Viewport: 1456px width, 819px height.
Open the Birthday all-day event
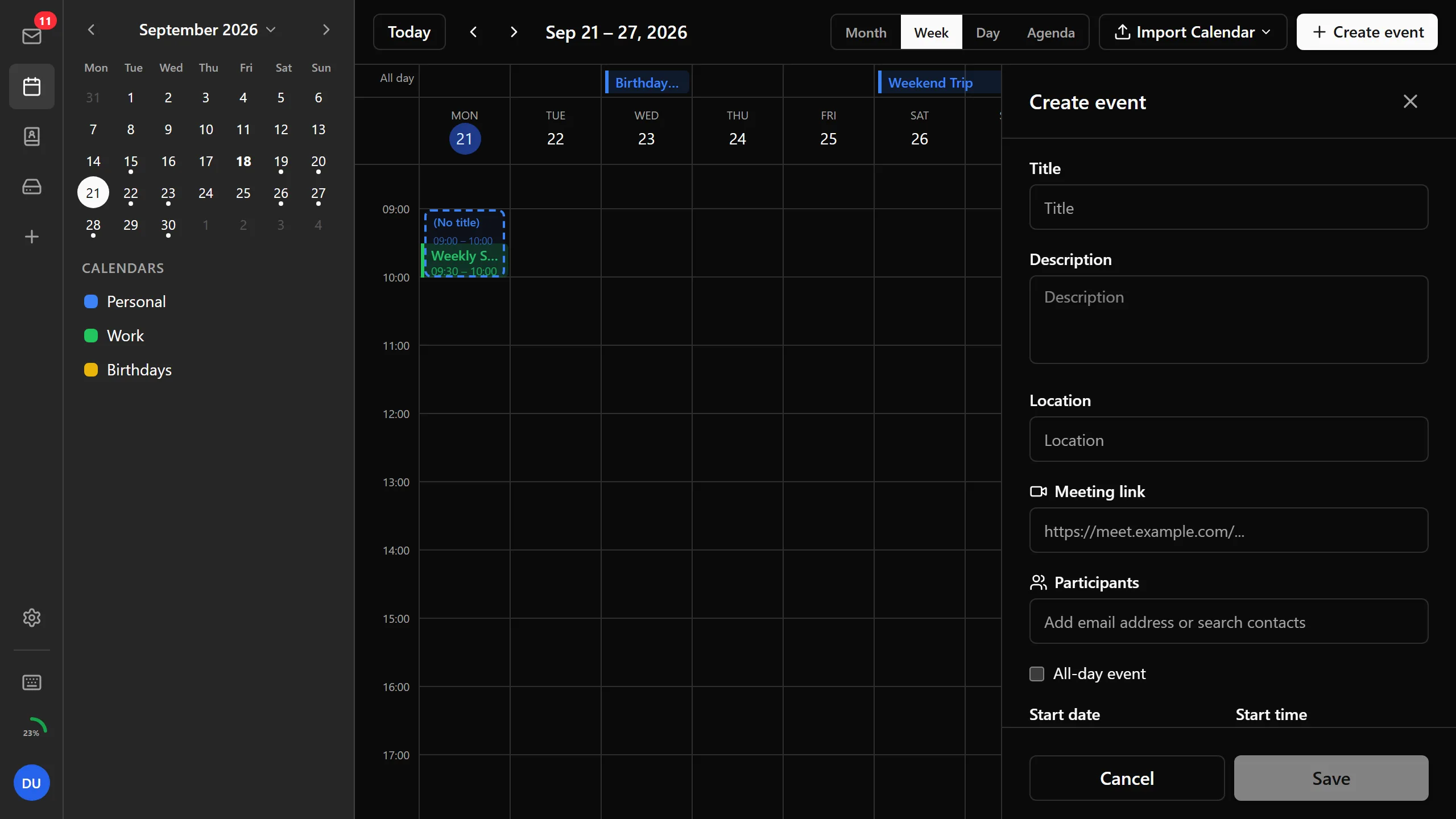(647, 82)
